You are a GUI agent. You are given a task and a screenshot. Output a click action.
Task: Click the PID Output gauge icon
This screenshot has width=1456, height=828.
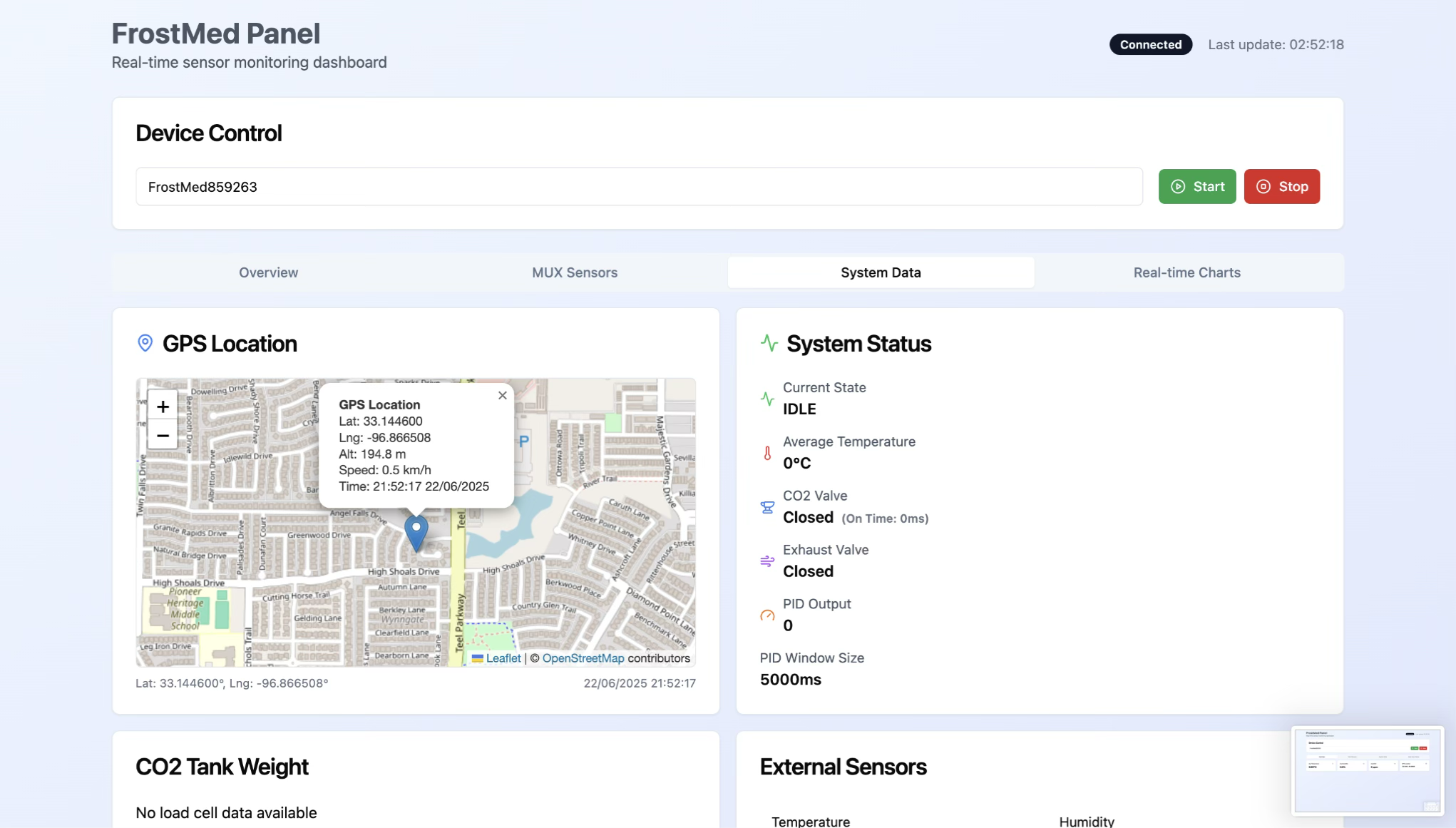[767, 615]
